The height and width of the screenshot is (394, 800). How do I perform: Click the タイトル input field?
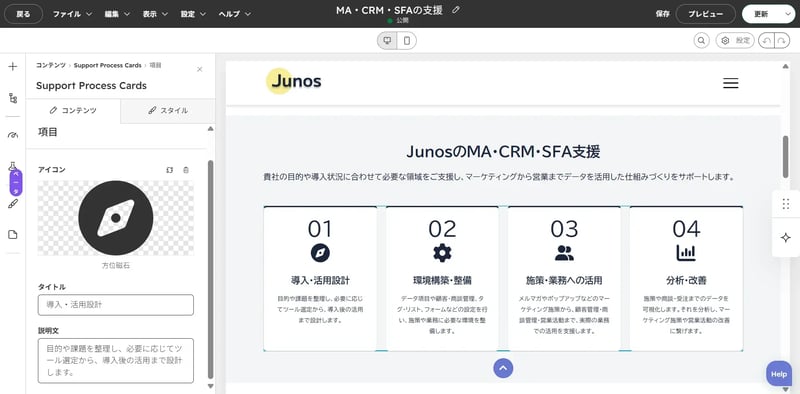click(x=116, y=305)
